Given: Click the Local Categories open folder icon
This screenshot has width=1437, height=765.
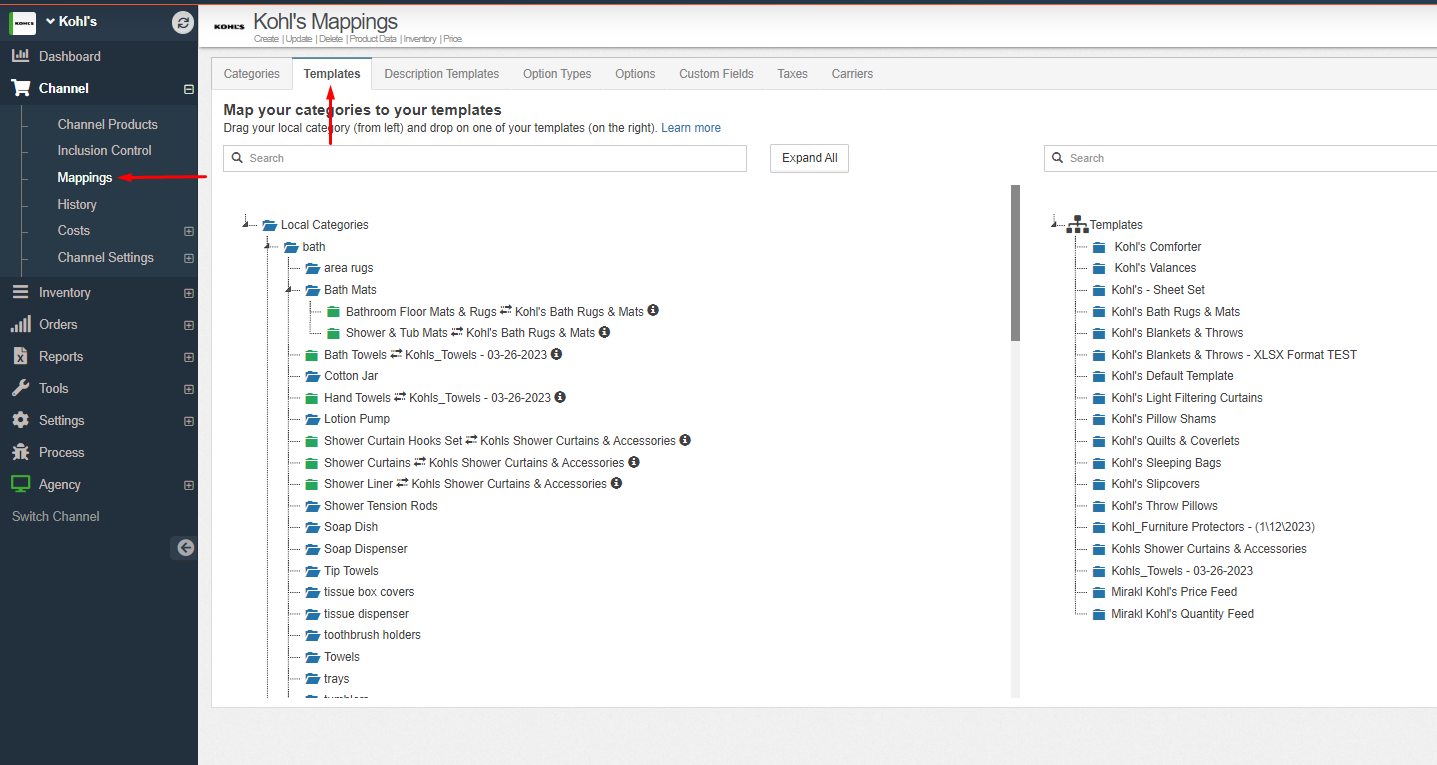Looking at the screenshot, I should click(x=269, y=225).
